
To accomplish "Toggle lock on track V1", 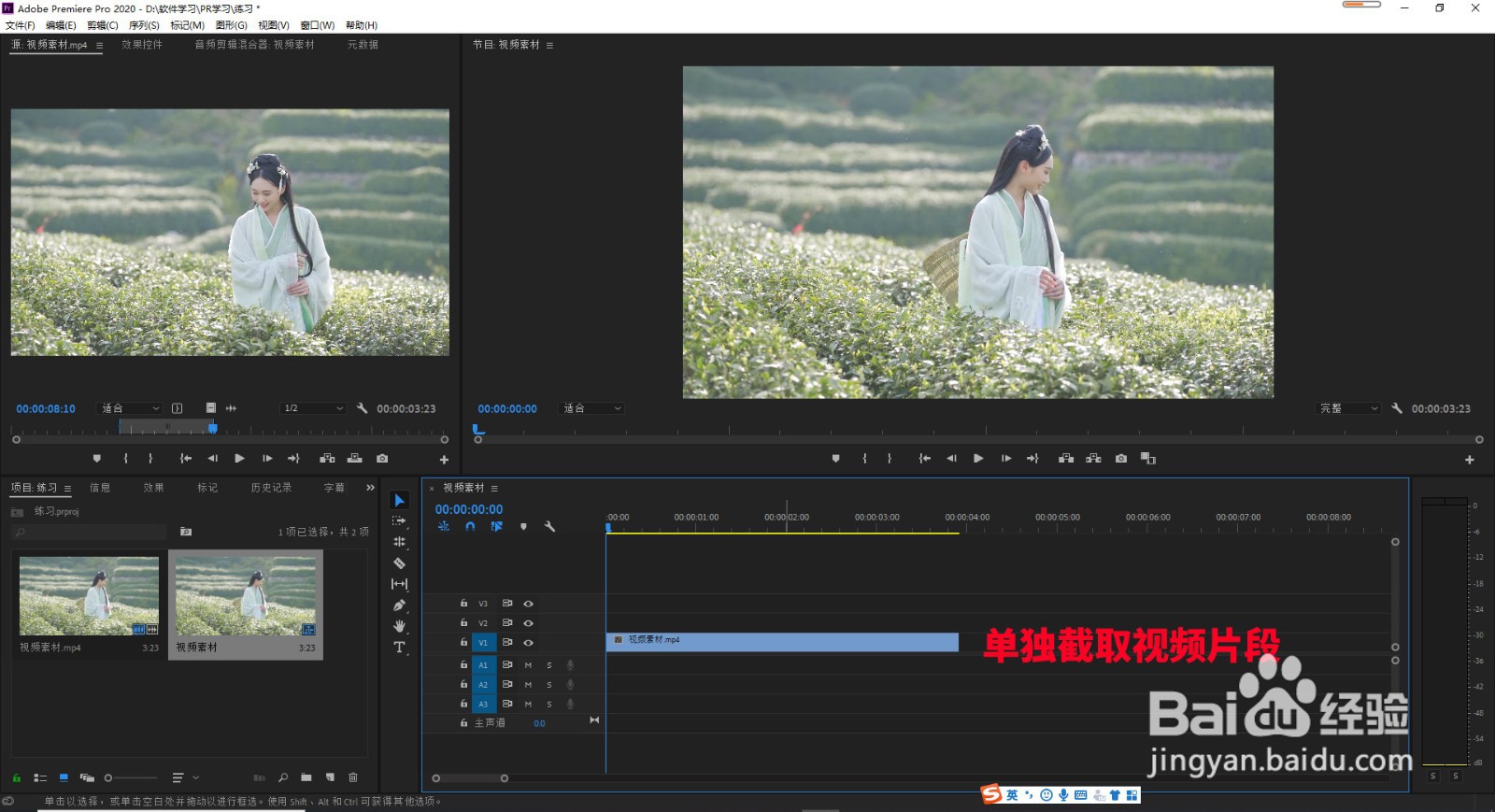I will (463, 643).
